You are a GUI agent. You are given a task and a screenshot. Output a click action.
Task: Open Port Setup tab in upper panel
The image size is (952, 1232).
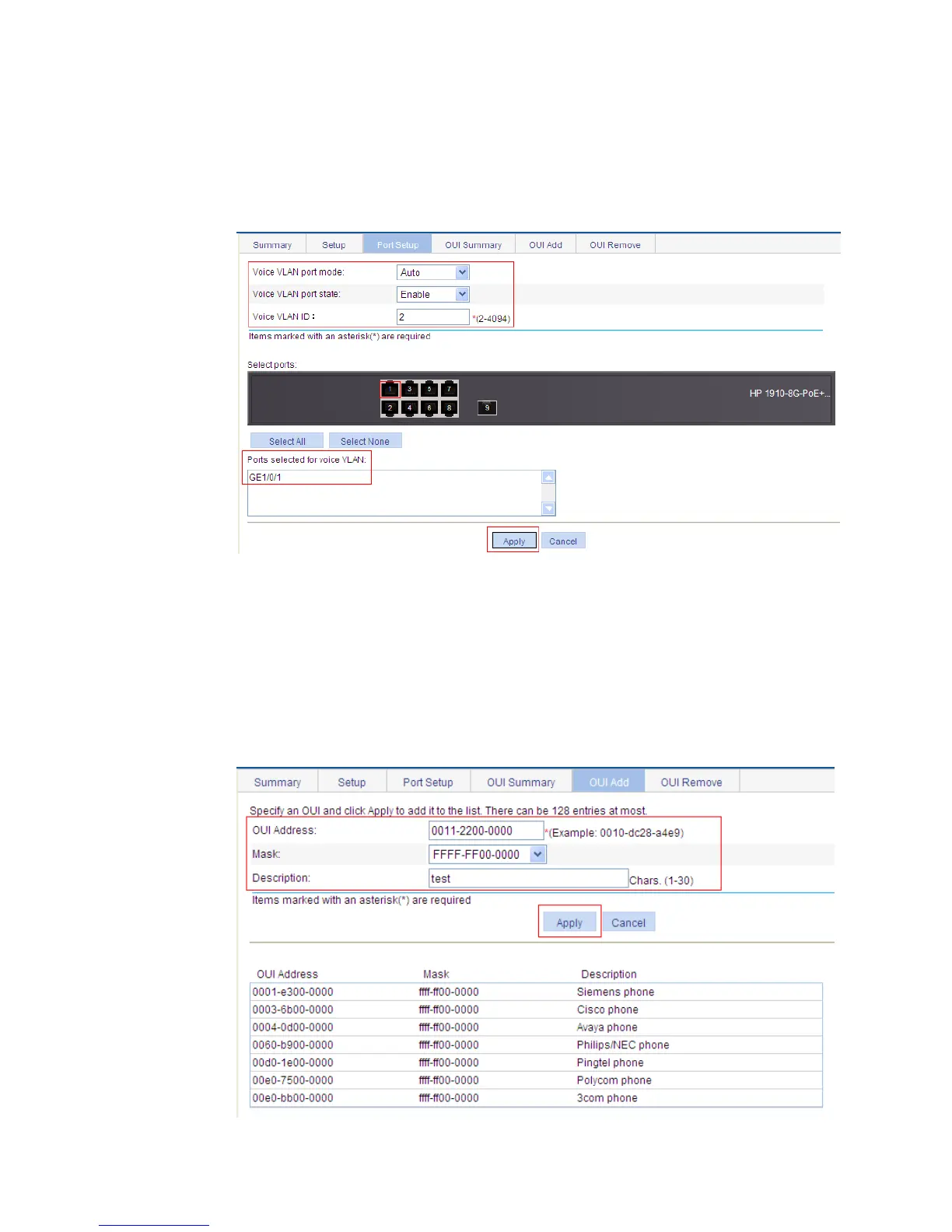(397, 244)
